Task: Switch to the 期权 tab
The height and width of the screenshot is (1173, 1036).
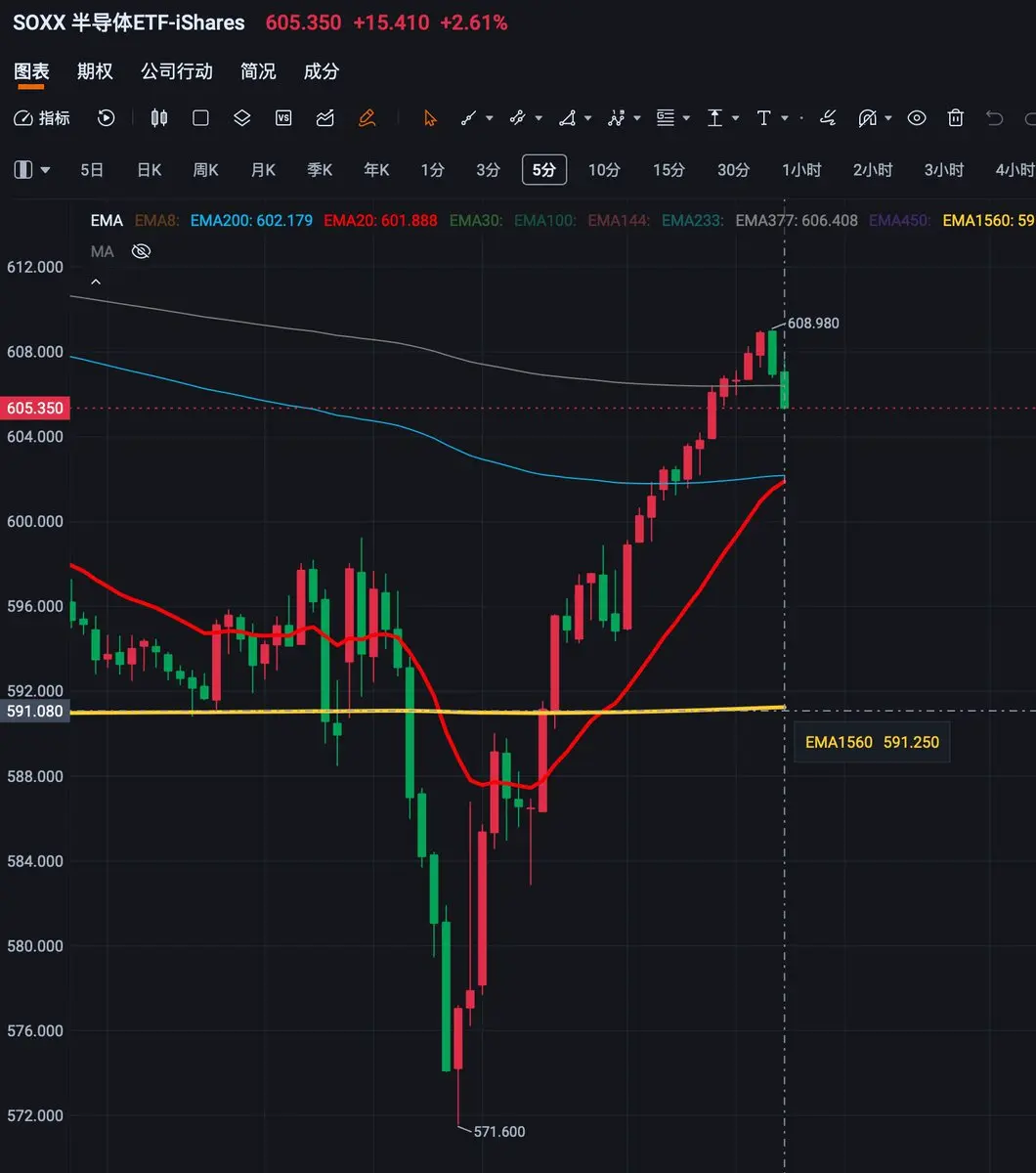Action: (x=95, y=71)
